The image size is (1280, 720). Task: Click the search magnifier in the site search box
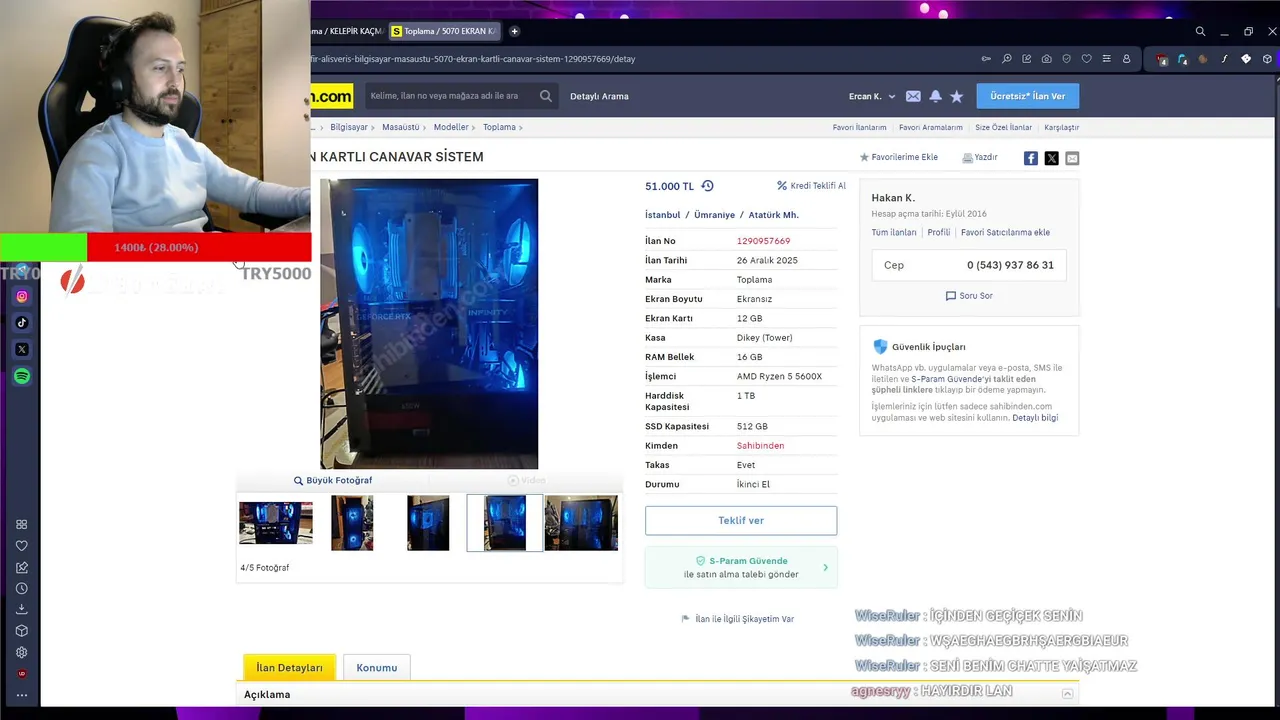pyautogui.click(x=545, y=96)
